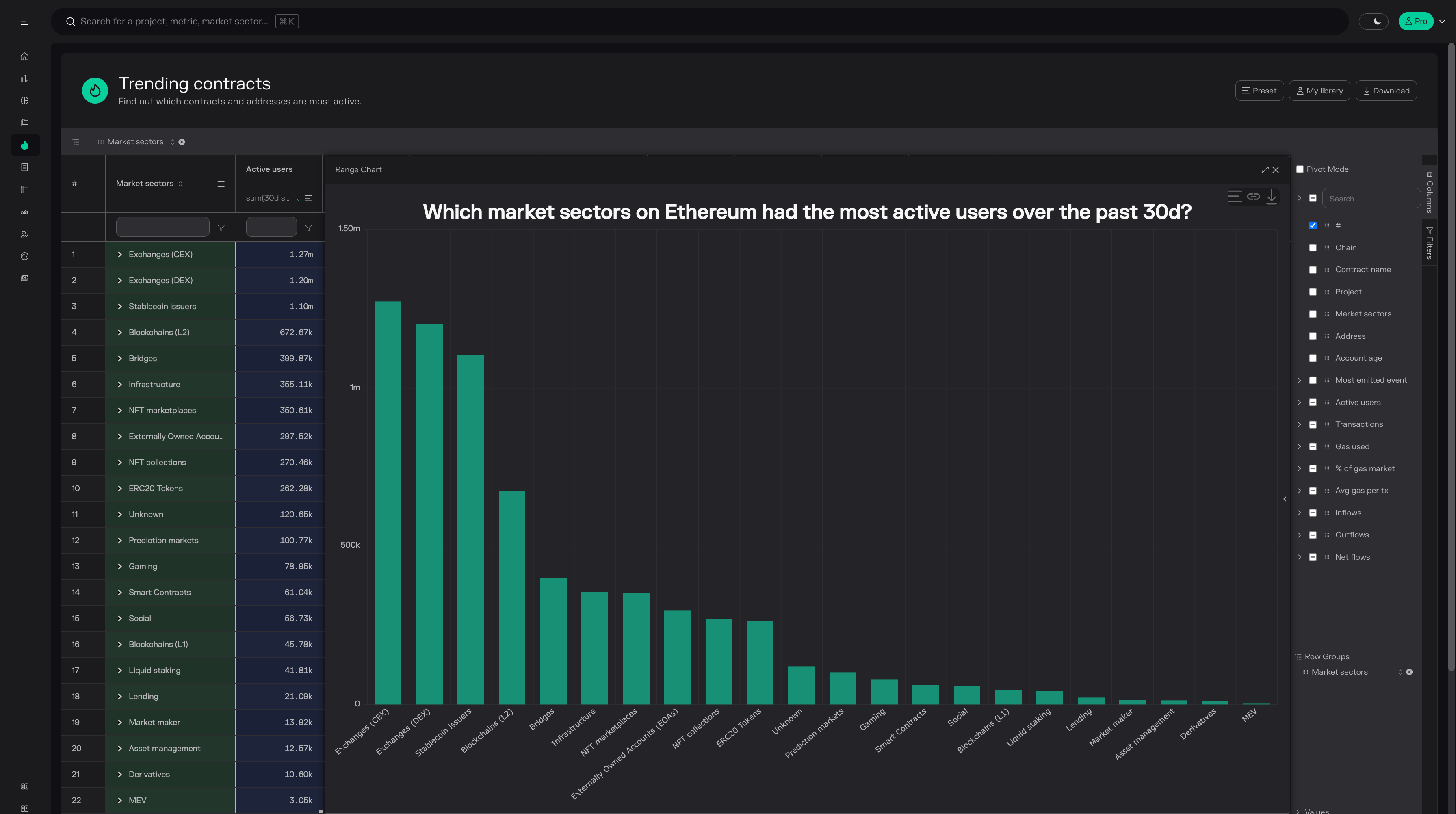Click the chart download arrow icon
The height and width of the screenshot is (814, 1456).
tap(1272, 196)
